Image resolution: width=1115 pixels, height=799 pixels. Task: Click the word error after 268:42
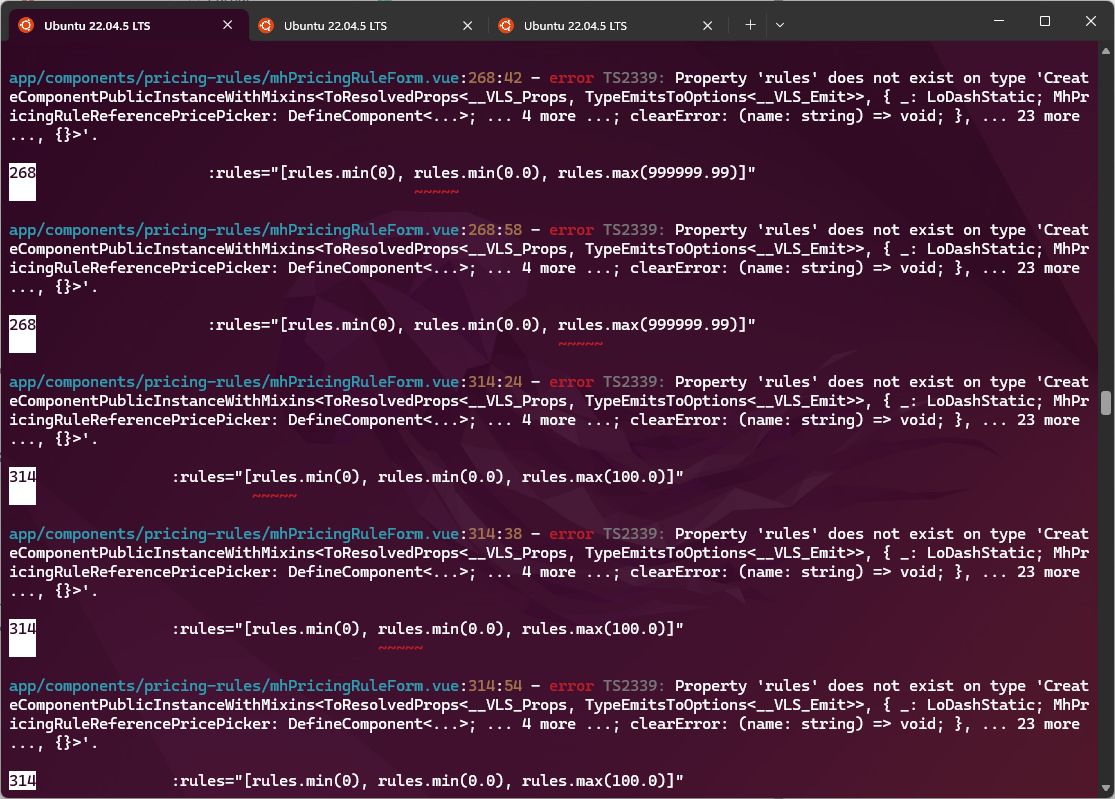coord(571,77)
